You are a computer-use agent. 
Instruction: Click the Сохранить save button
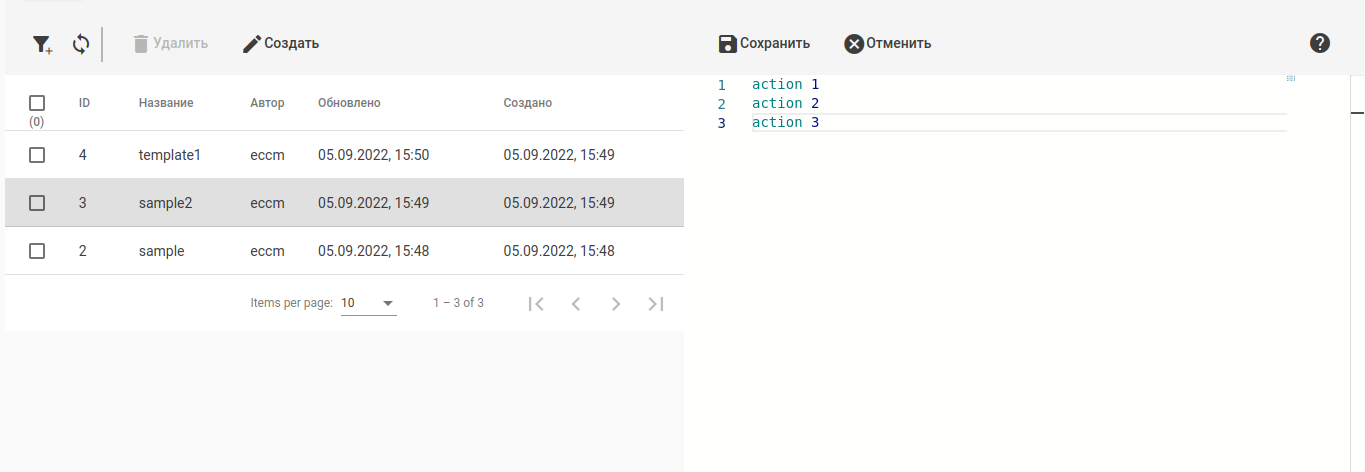click(764, 44)
